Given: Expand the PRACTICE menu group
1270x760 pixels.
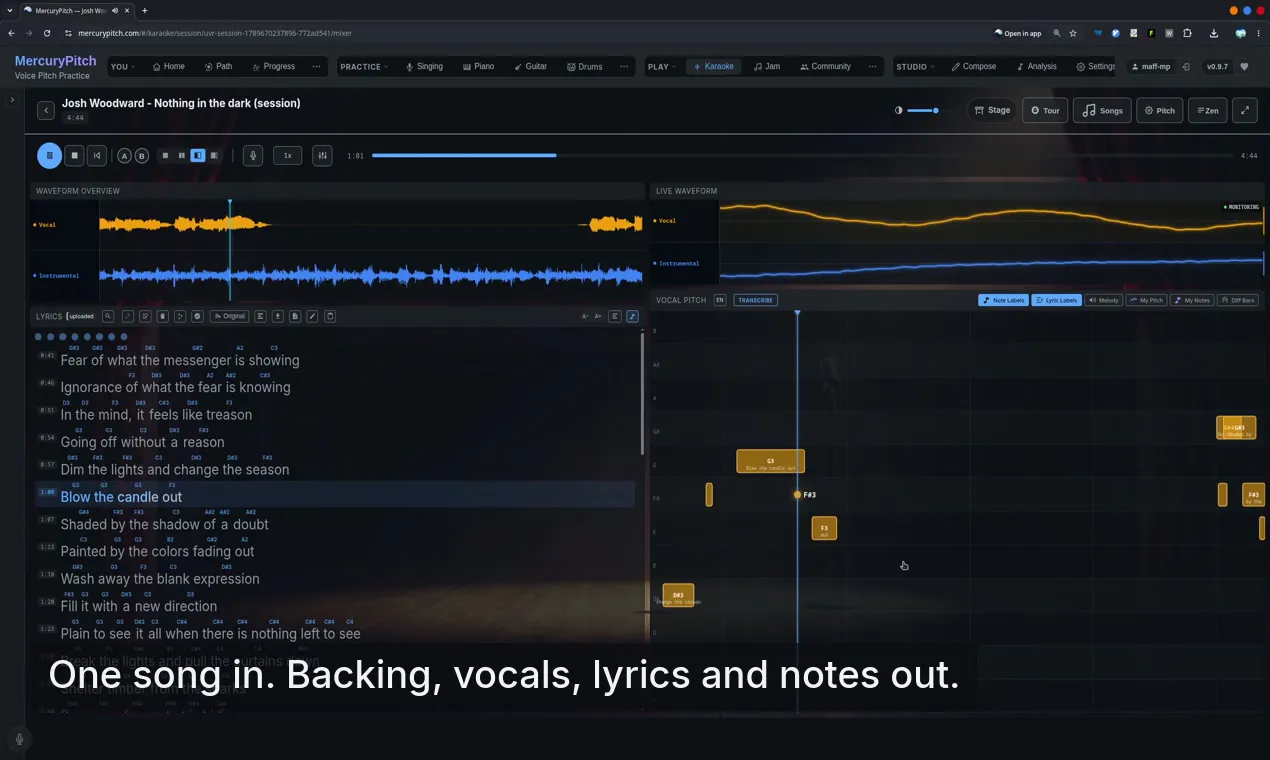Looking at the screenshot, I should coord(365,67).
